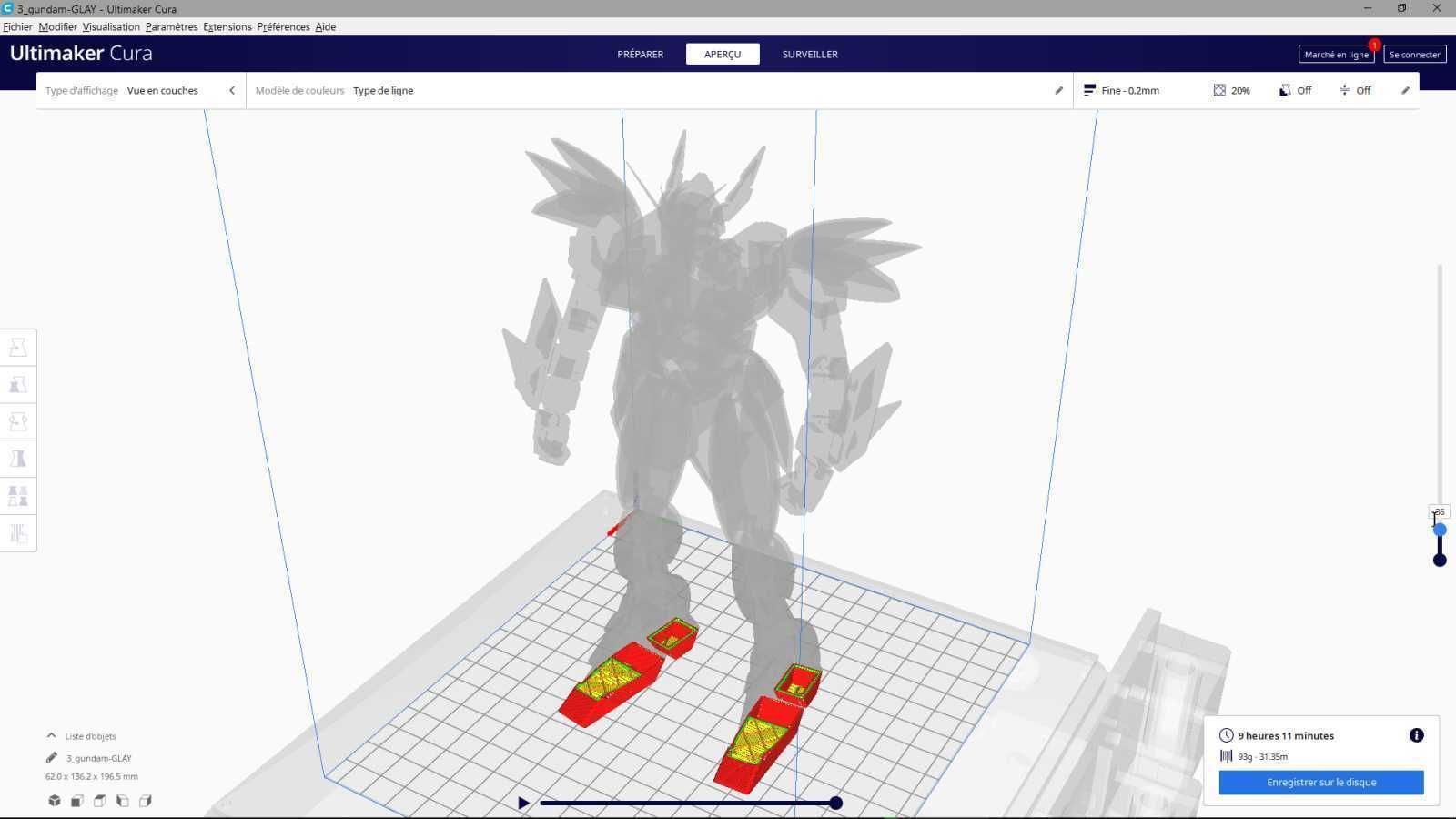Click the filament spool icon beside 93g
Image resolution: width=1456 pixels, height=819 pixels.
[x=1226, y=756]
